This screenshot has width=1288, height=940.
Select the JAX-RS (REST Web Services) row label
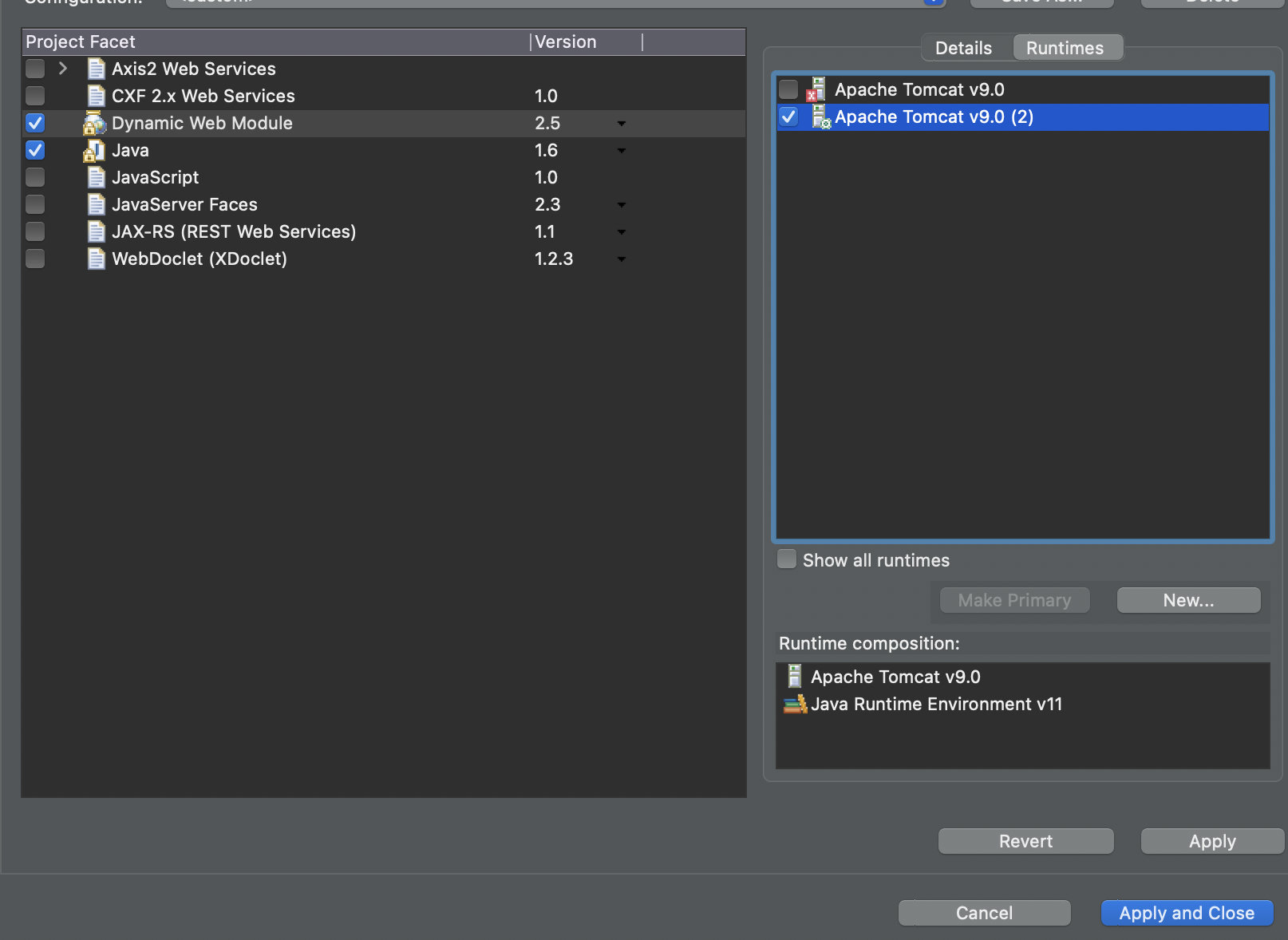(234, 231)
